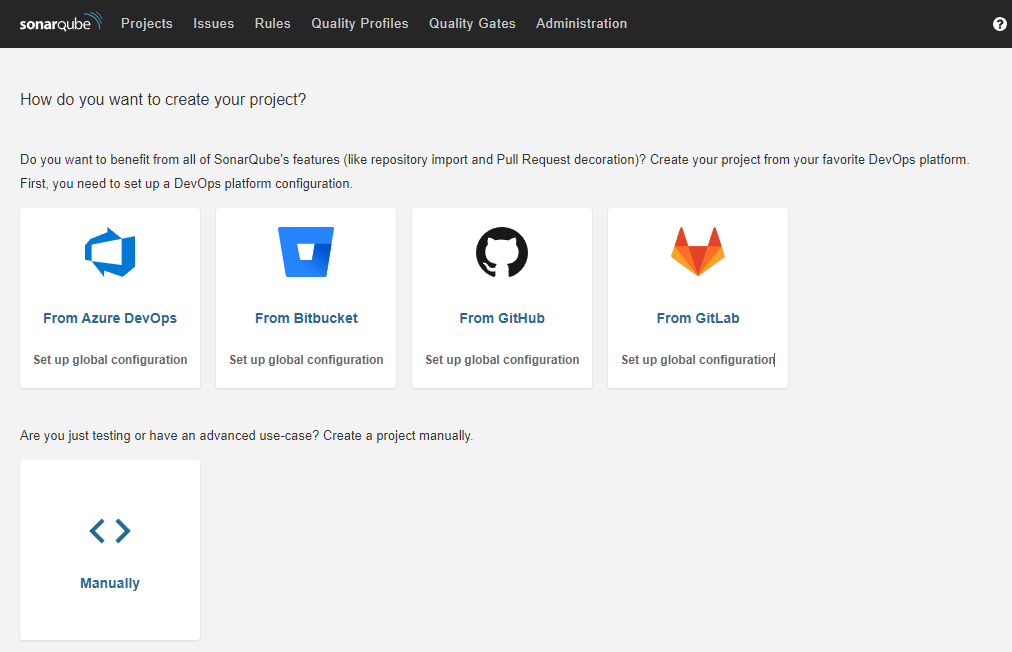
Task: Set up global configuration for Bitbucket
Action: (x=306, y=360)
